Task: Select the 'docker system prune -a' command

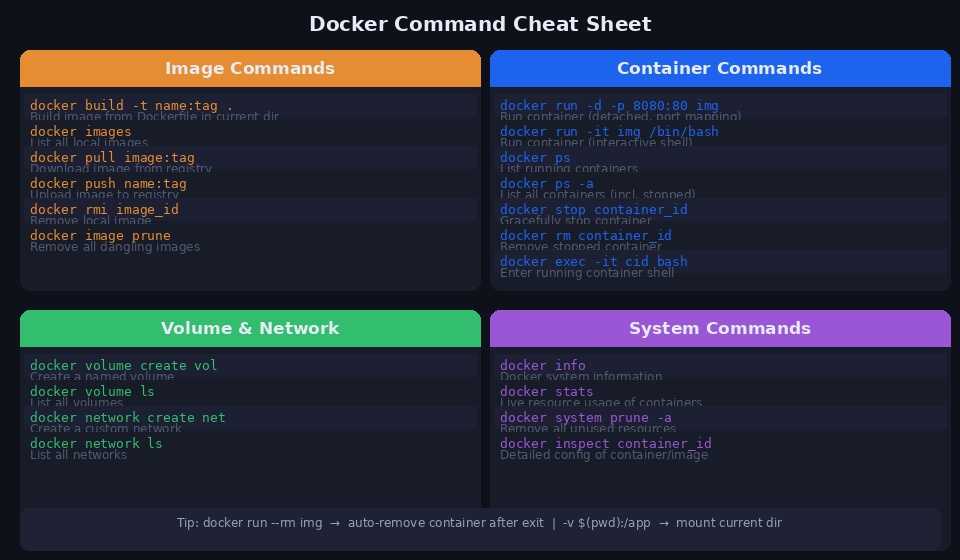Action: click(585, 418)
